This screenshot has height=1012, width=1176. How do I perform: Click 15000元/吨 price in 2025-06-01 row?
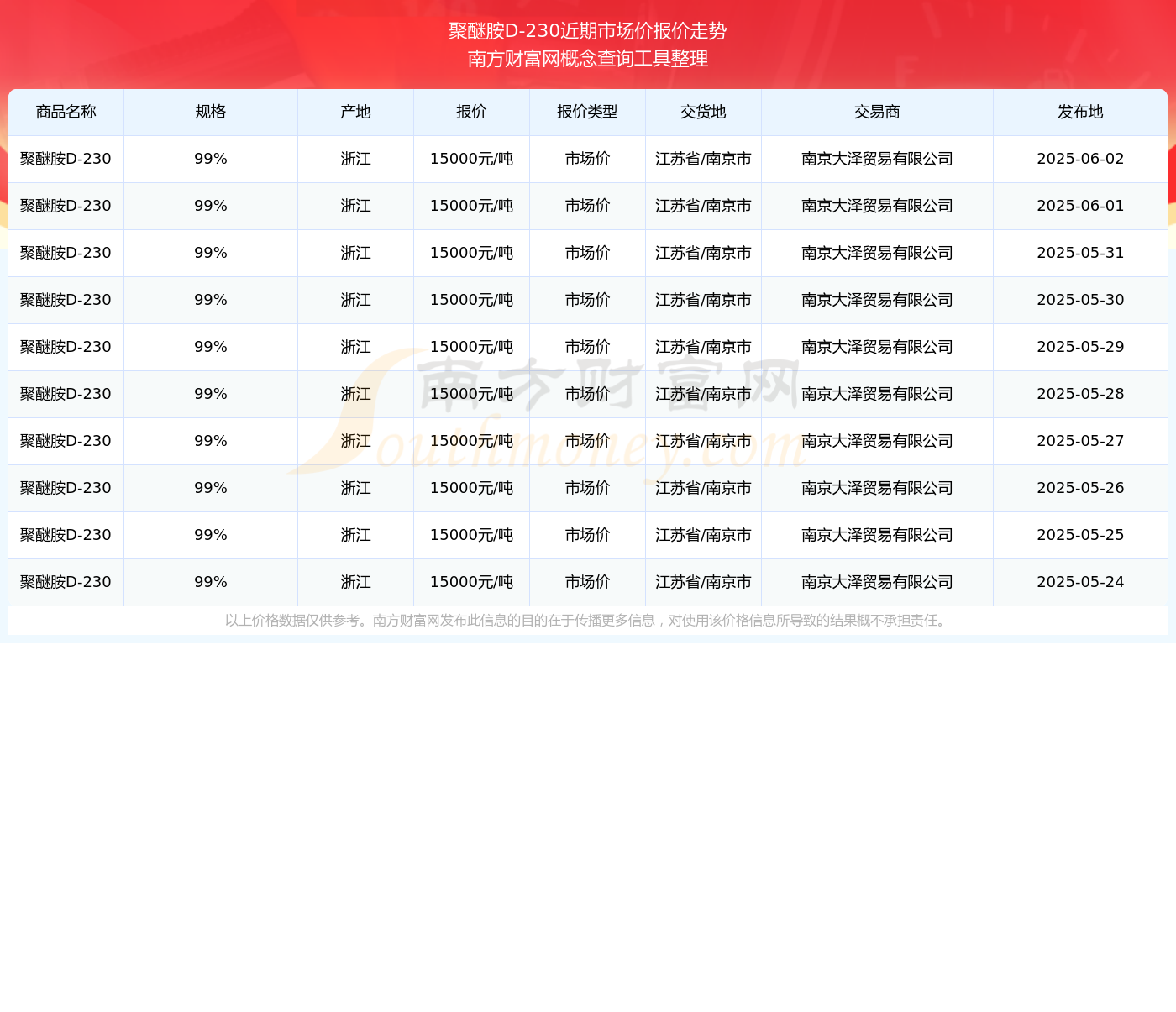[471, 206]
